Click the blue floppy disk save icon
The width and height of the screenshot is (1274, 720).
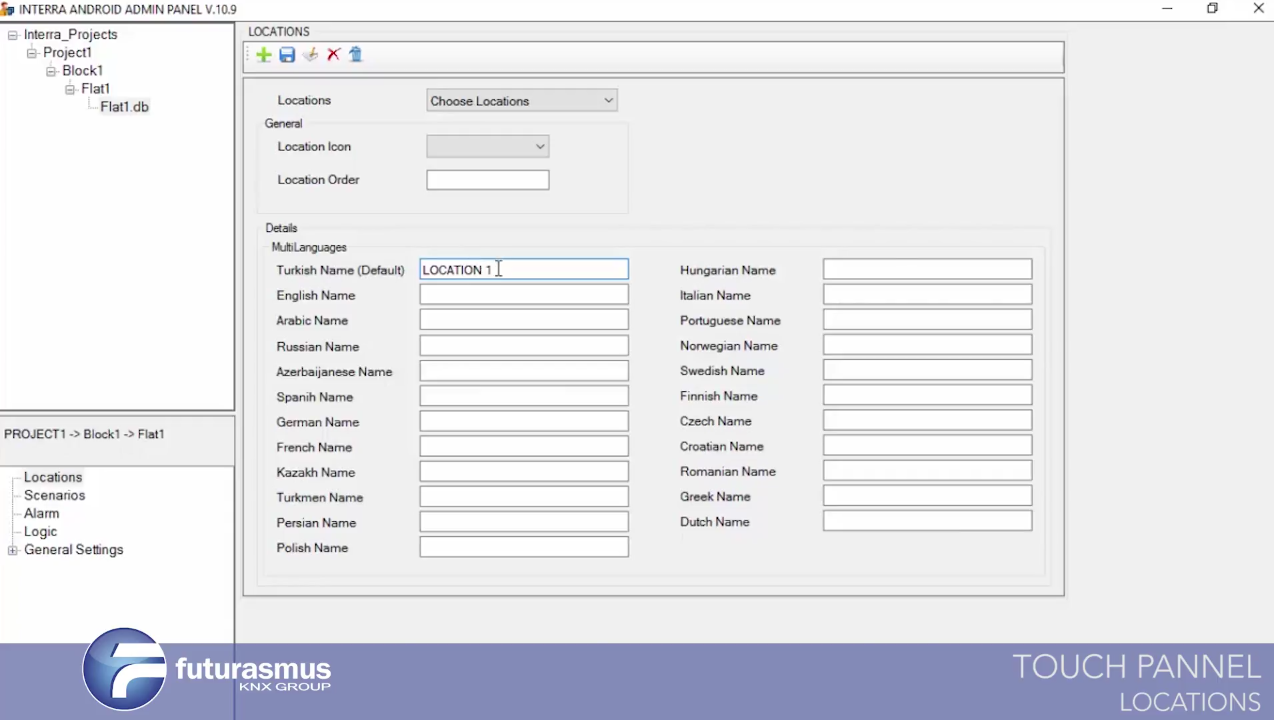(x=287, y=55)
